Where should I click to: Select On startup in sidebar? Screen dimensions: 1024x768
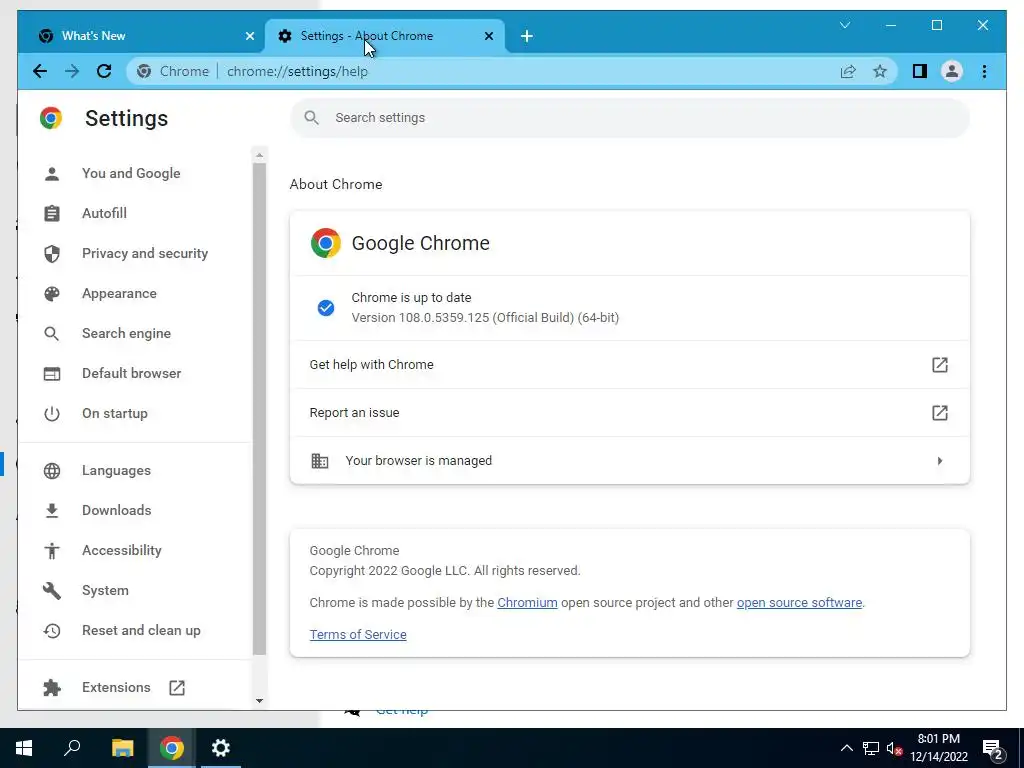click(x=114, y=413)
